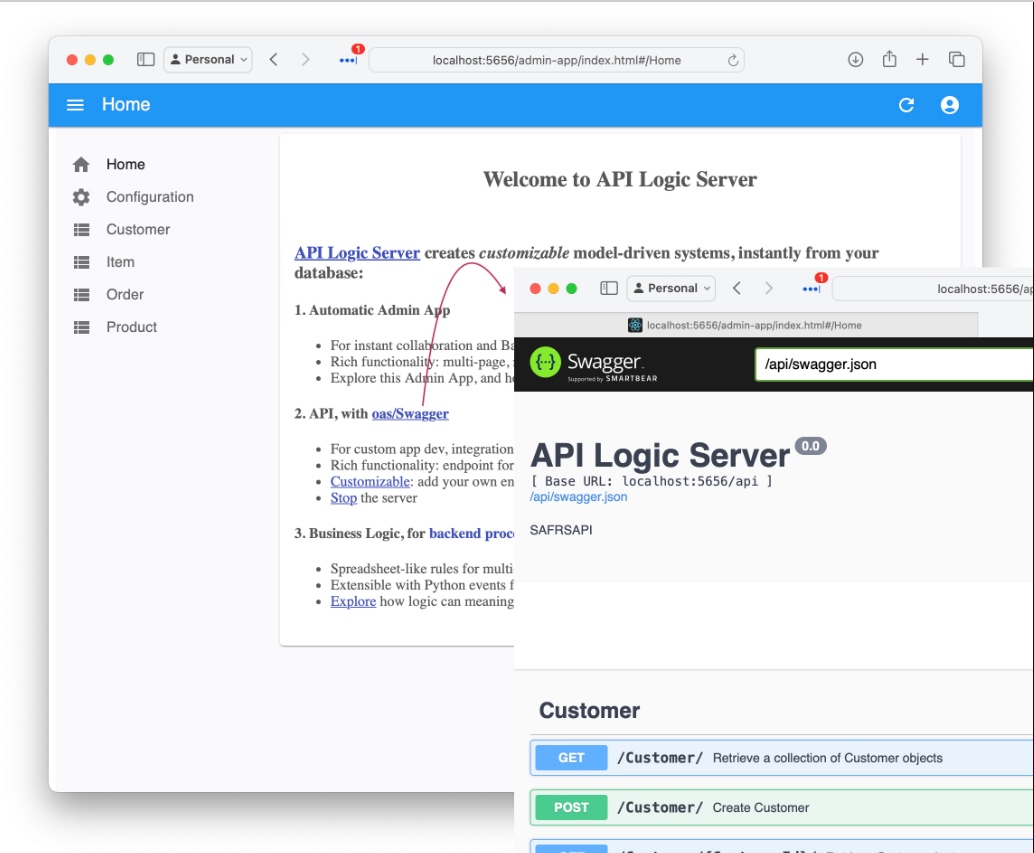Click the Safari downloads icon
This screenshot has width=1034, height=853.
pos(855,60)
